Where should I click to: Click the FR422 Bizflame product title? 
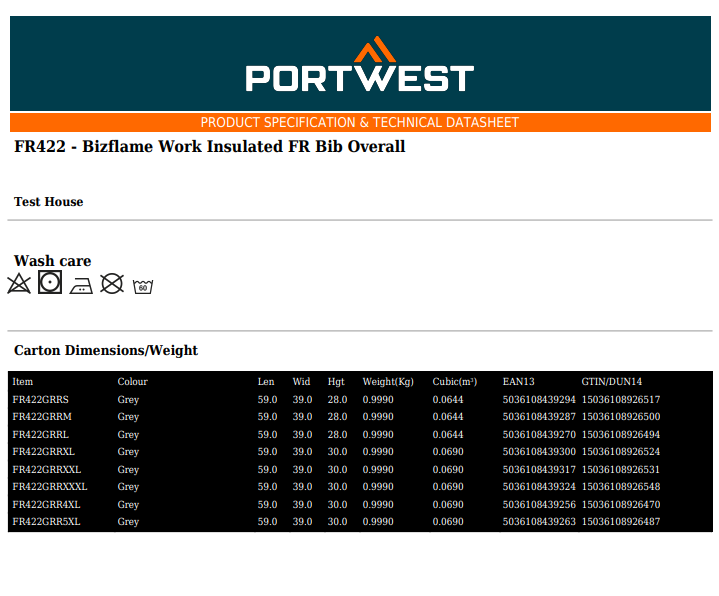point(210,147)
